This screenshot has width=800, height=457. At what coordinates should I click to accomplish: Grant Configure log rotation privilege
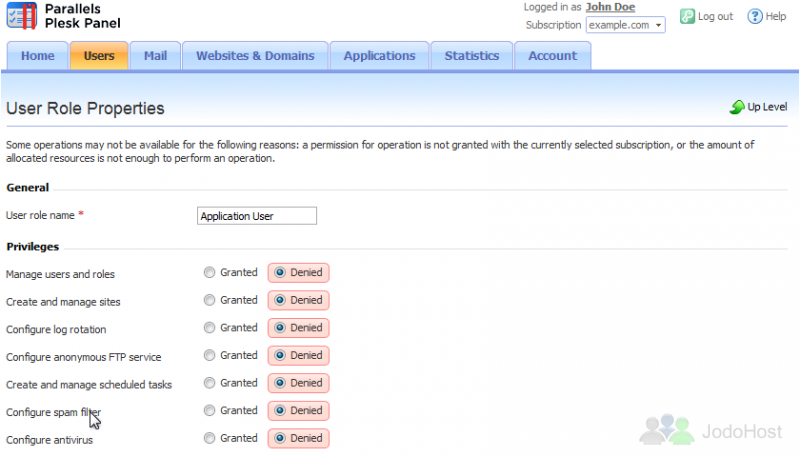point(209,327)
